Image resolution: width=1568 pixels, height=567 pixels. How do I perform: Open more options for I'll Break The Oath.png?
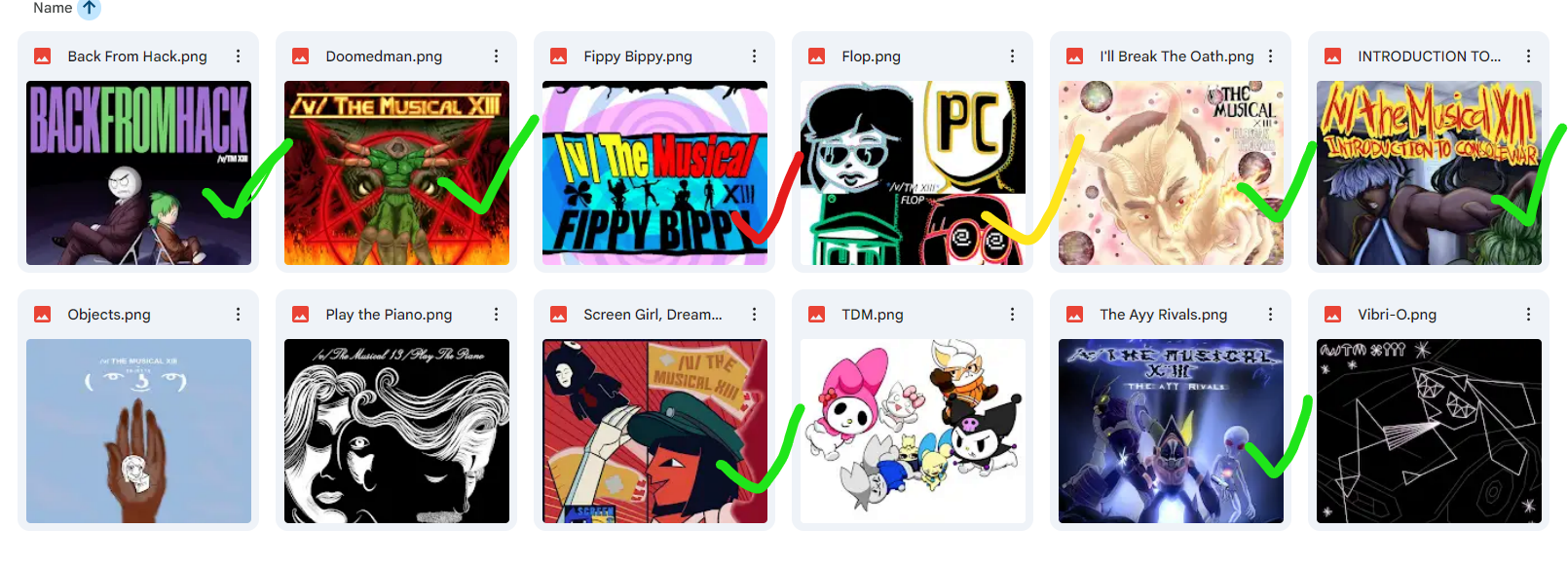1270,57
